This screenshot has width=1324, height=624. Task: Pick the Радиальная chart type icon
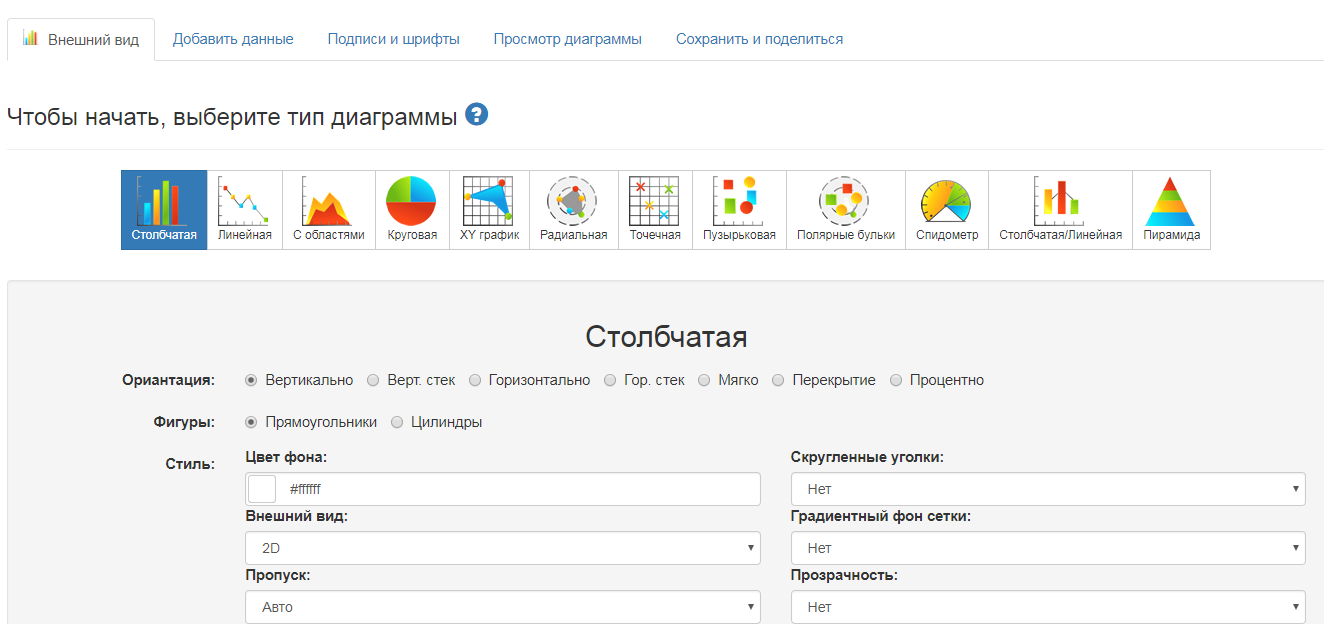572,208
